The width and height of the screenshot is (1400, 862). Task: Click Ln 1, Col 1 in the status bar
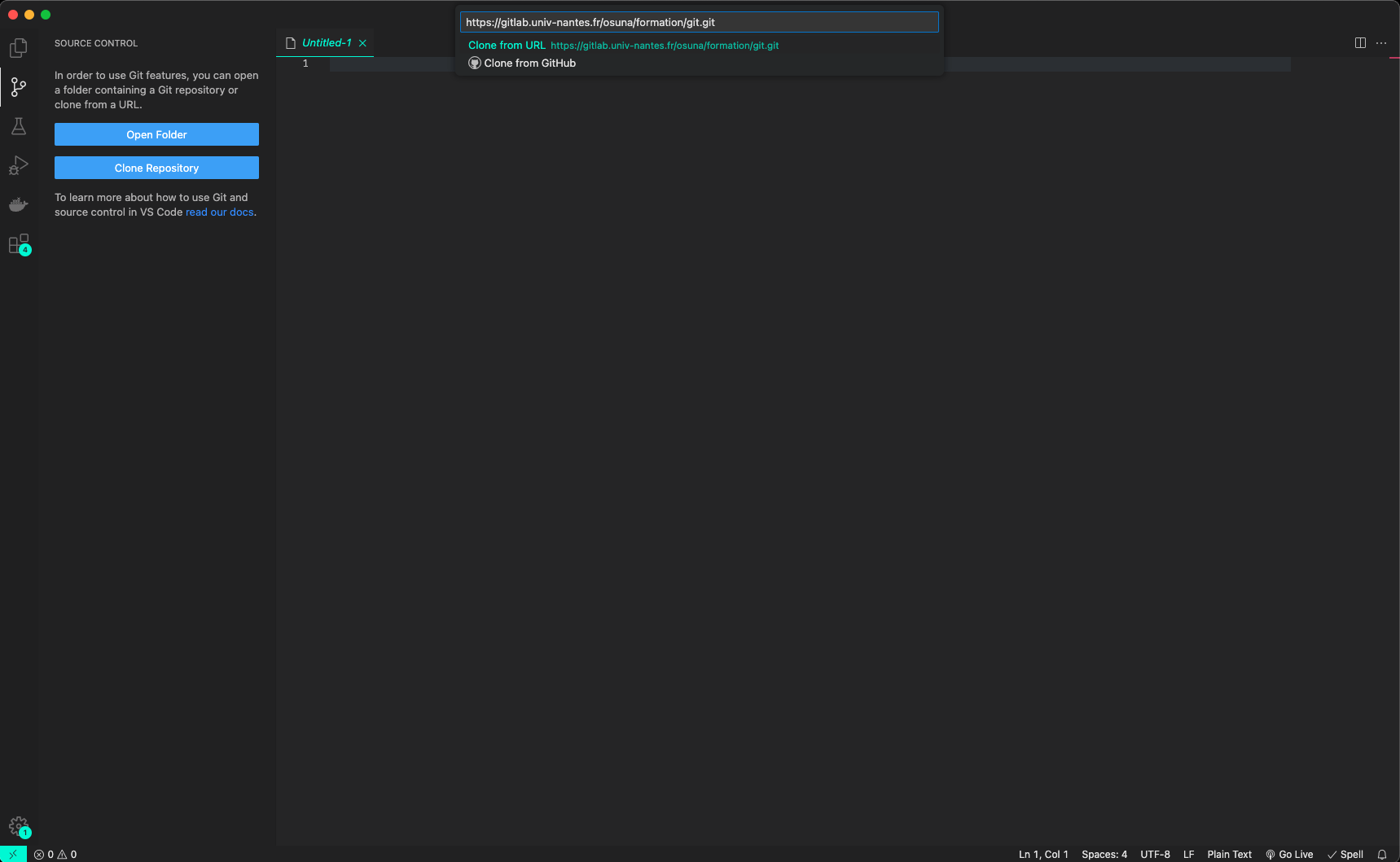1043,854
